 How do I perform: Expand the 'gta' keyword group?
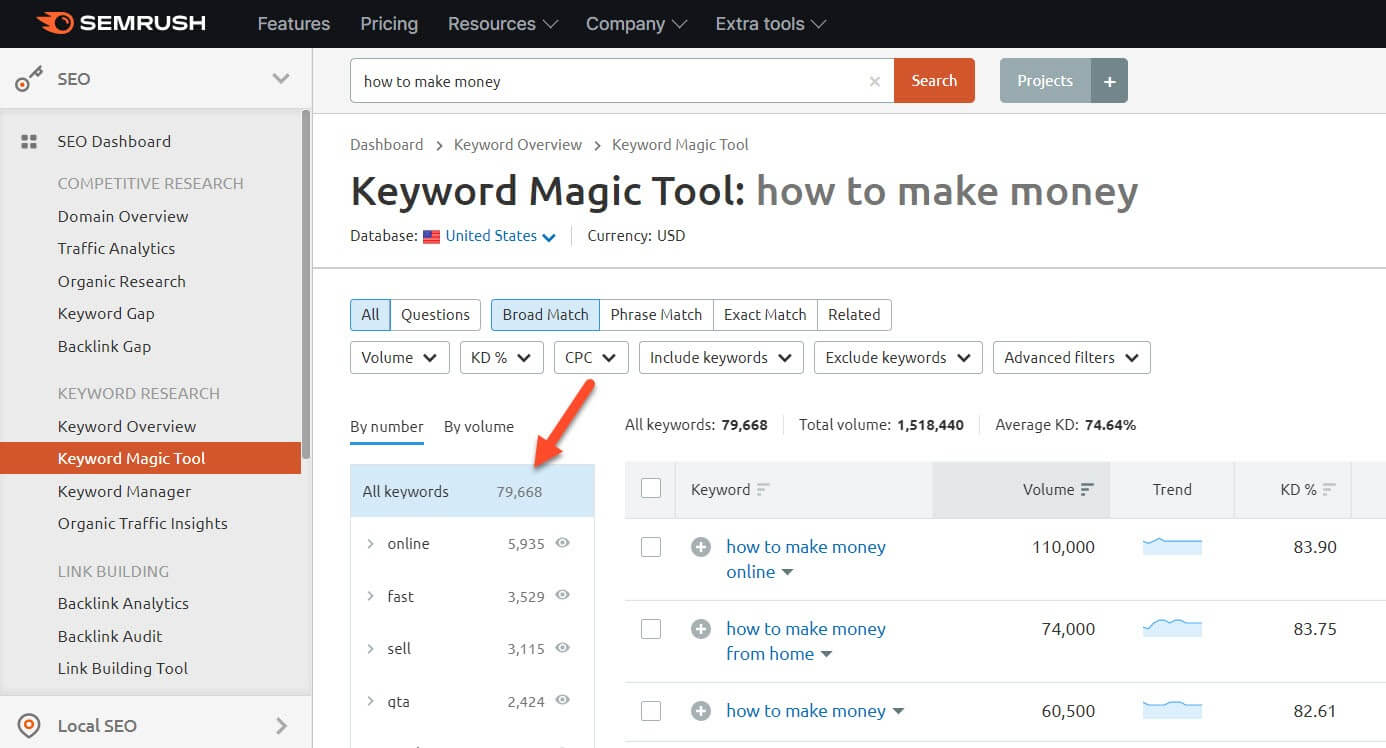pos(370,701)
